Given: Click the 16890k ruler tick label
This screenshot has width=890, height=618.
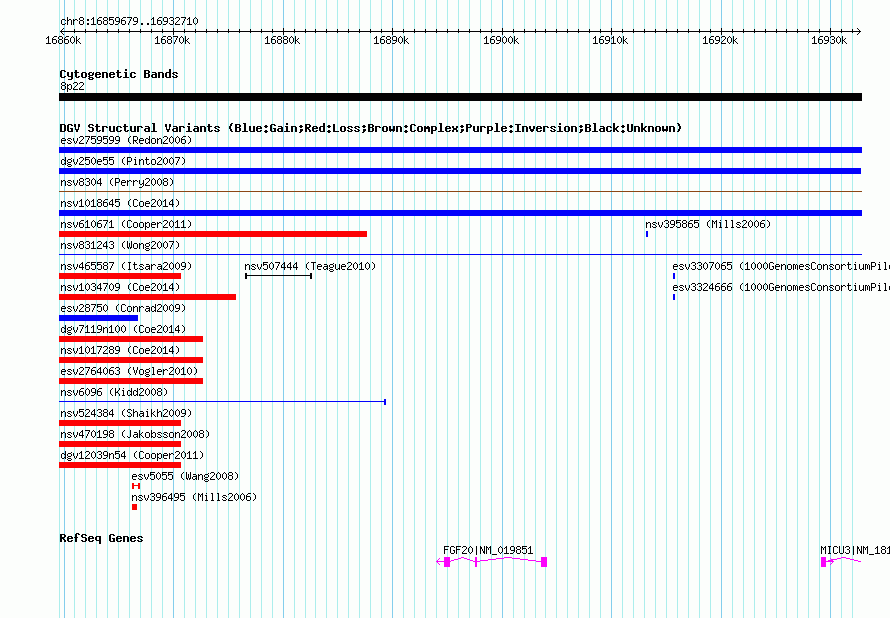Looking at the screenshot, I should pos(391,41).
